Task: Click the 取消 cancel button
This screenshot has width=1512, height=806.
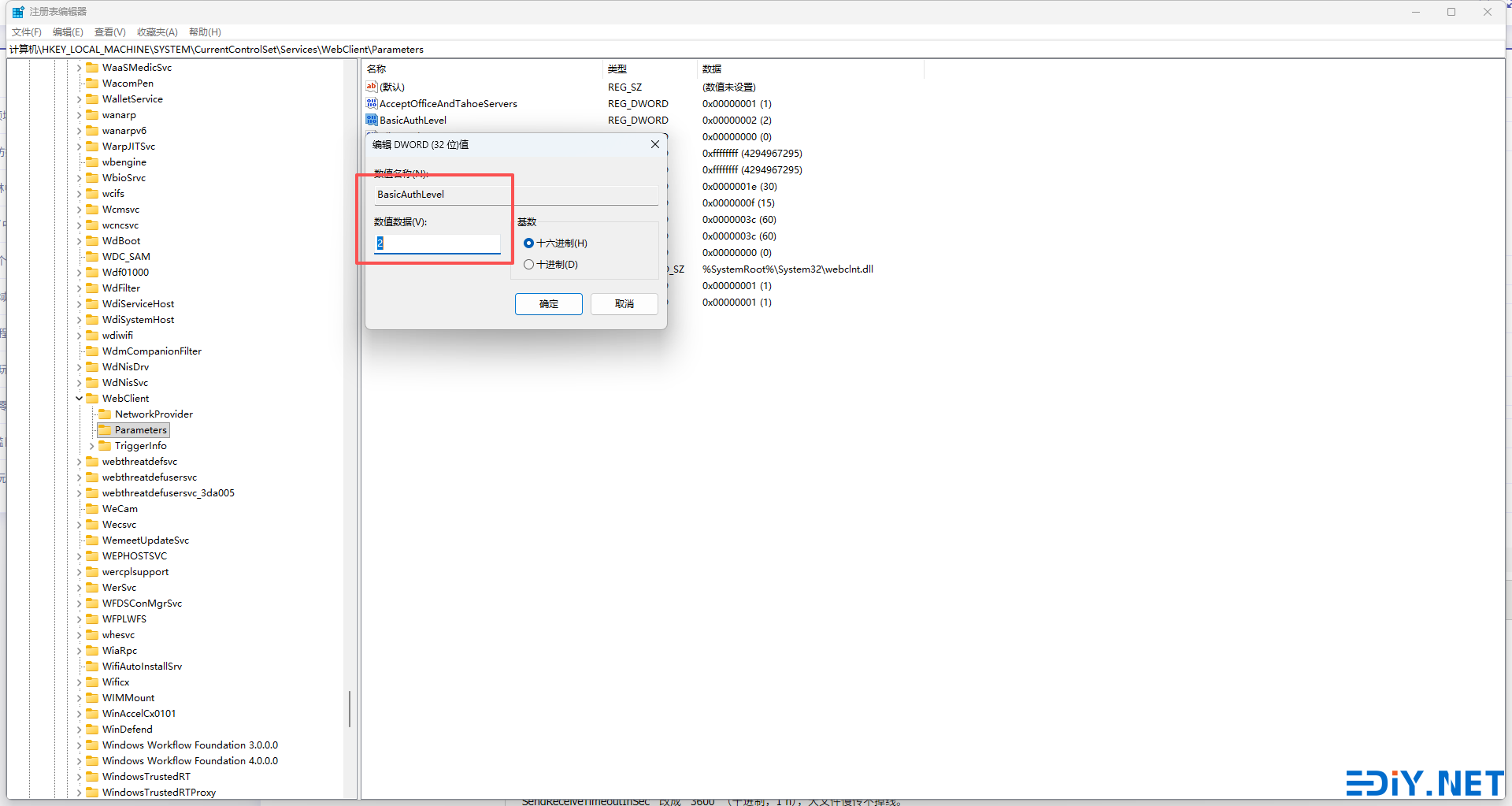Action: click(x=624, y=303)
